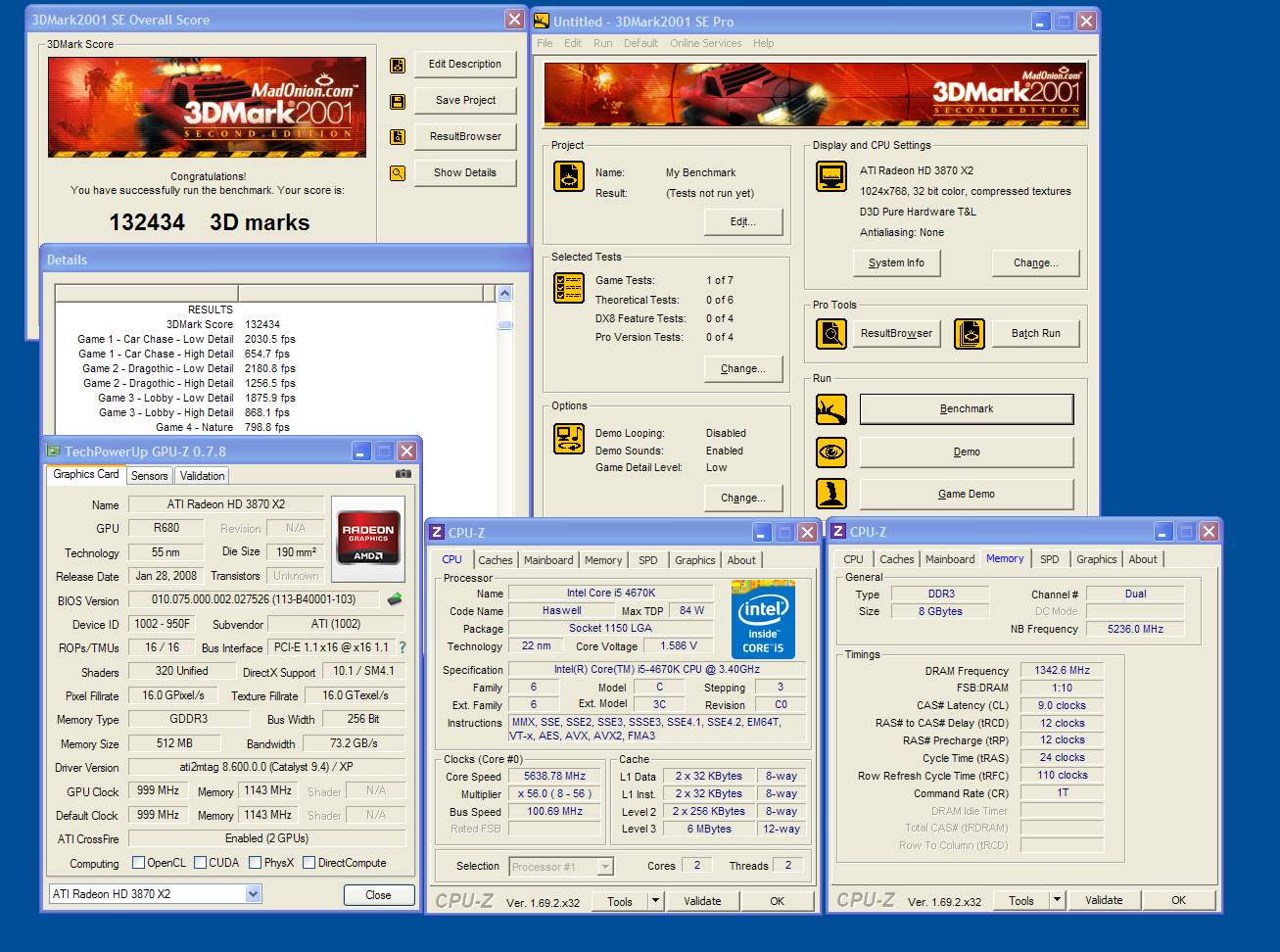Image resolution: width=1280 pixels, height=952 pixels.
Task: Click the Close button in GPU-Z
Action: click(x=378, y=895)
